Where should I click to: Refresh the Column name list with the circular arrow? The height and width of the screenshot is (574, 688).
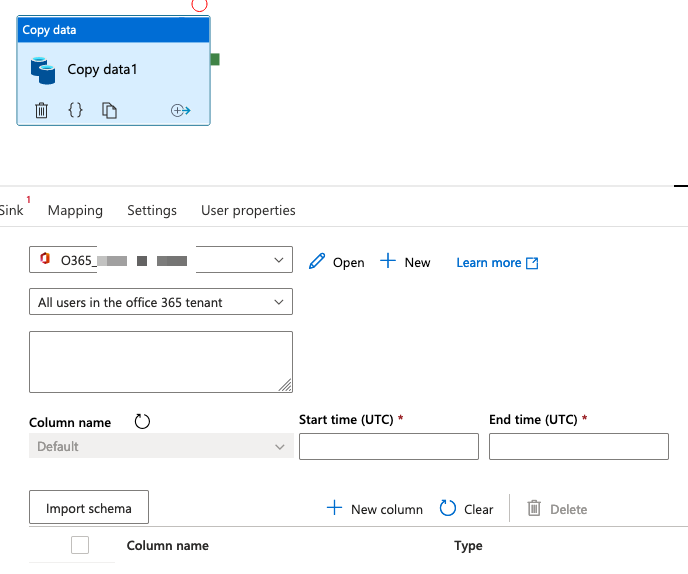point(142,422)
